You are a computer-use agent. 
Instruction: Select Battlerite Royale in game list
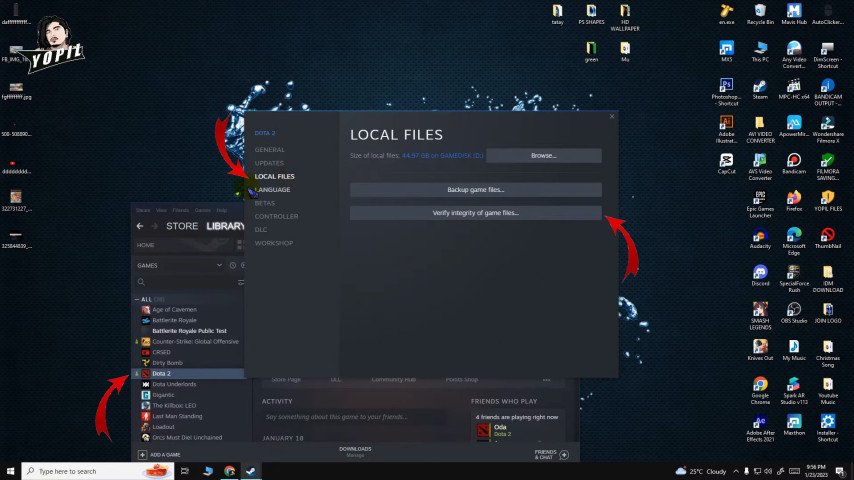[x=174, y=320]
